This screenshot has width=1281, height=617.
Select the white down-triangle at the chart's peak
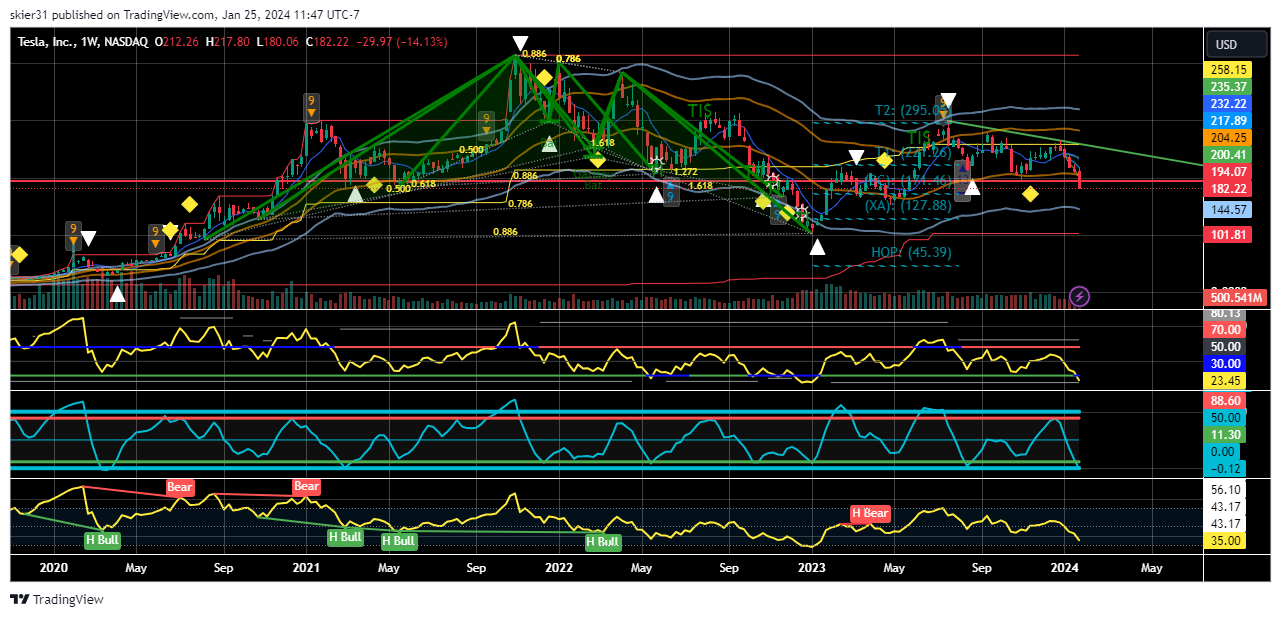point(520,43)
